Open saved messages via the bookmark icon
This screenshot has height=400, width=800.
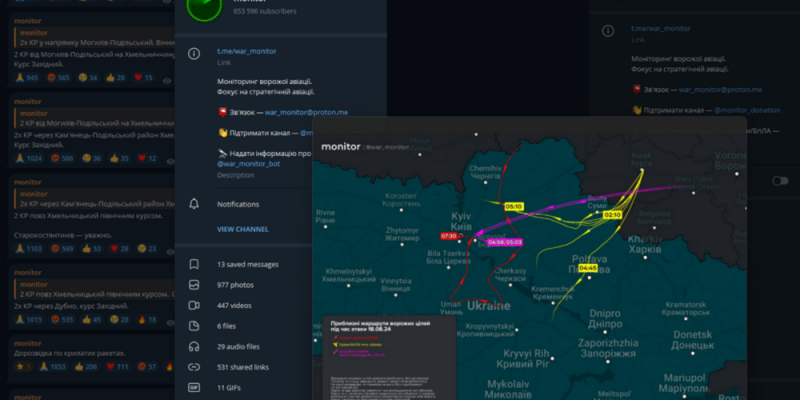coord(194,264)
